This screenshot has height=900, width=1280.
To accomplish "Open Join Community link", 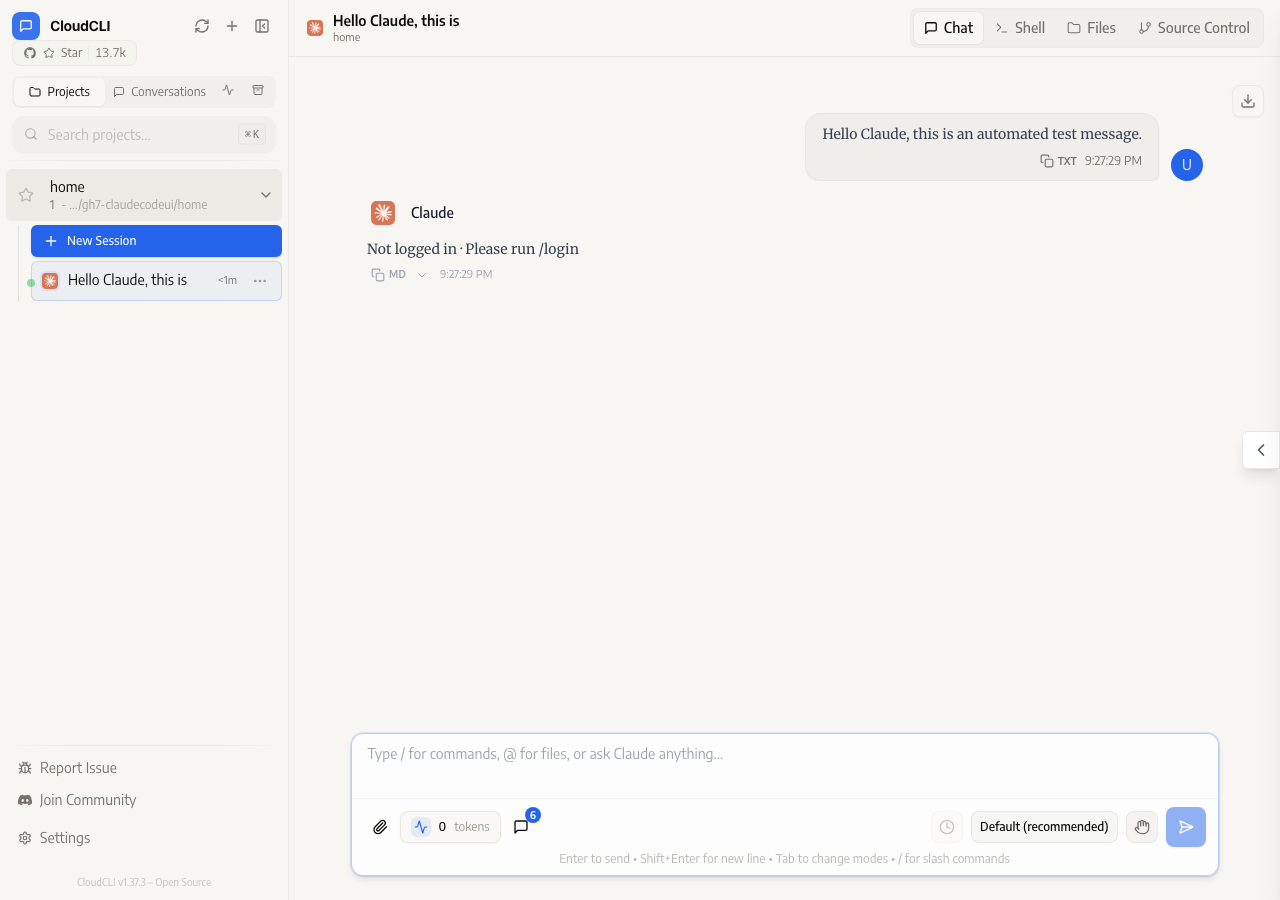I will click(x=77, y=800).
